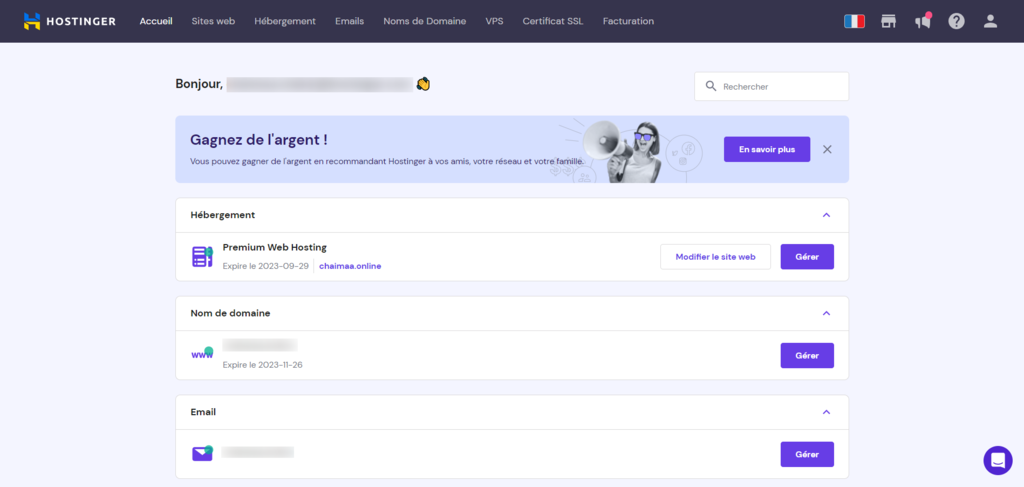The image size is (1024, 487).
Task: Click the Expire le 2023-11-26 text
Action: [263, 365]
